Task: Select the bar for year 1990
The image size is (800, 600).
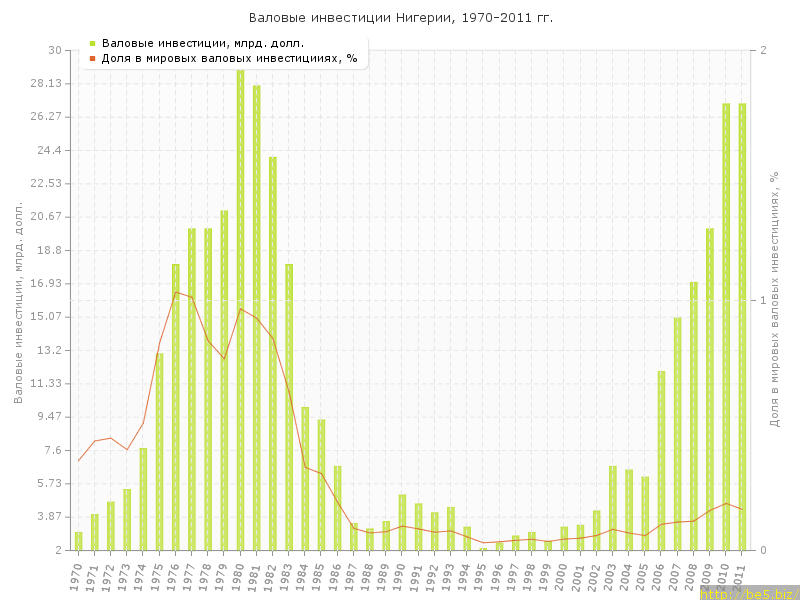Action: (x=402, y=522)
